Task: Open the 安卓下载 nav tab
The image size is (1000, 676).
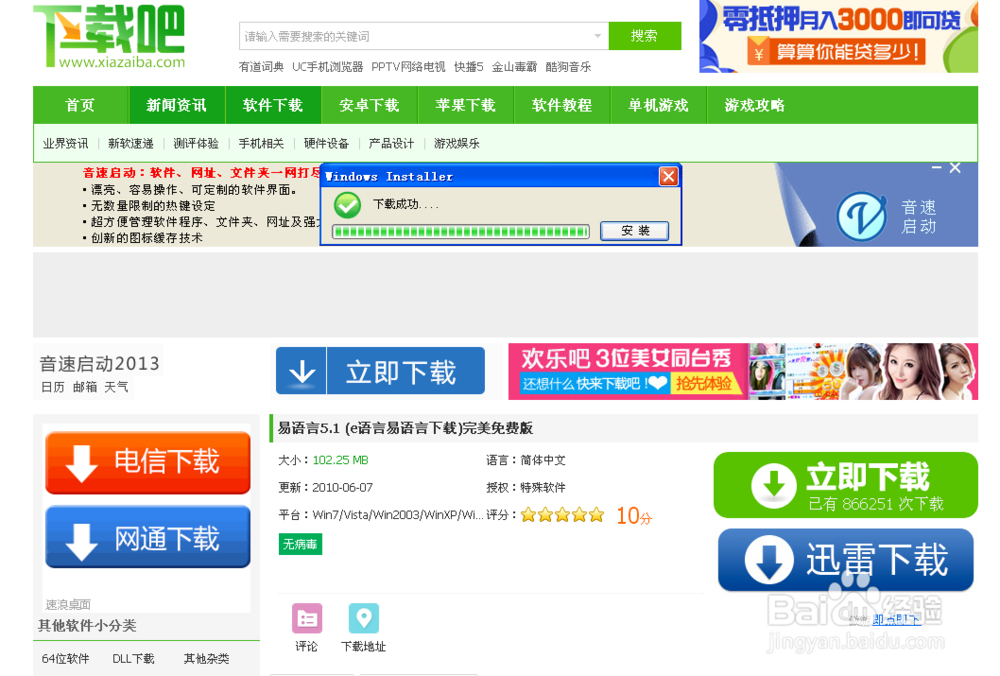Action: point(369,105)
